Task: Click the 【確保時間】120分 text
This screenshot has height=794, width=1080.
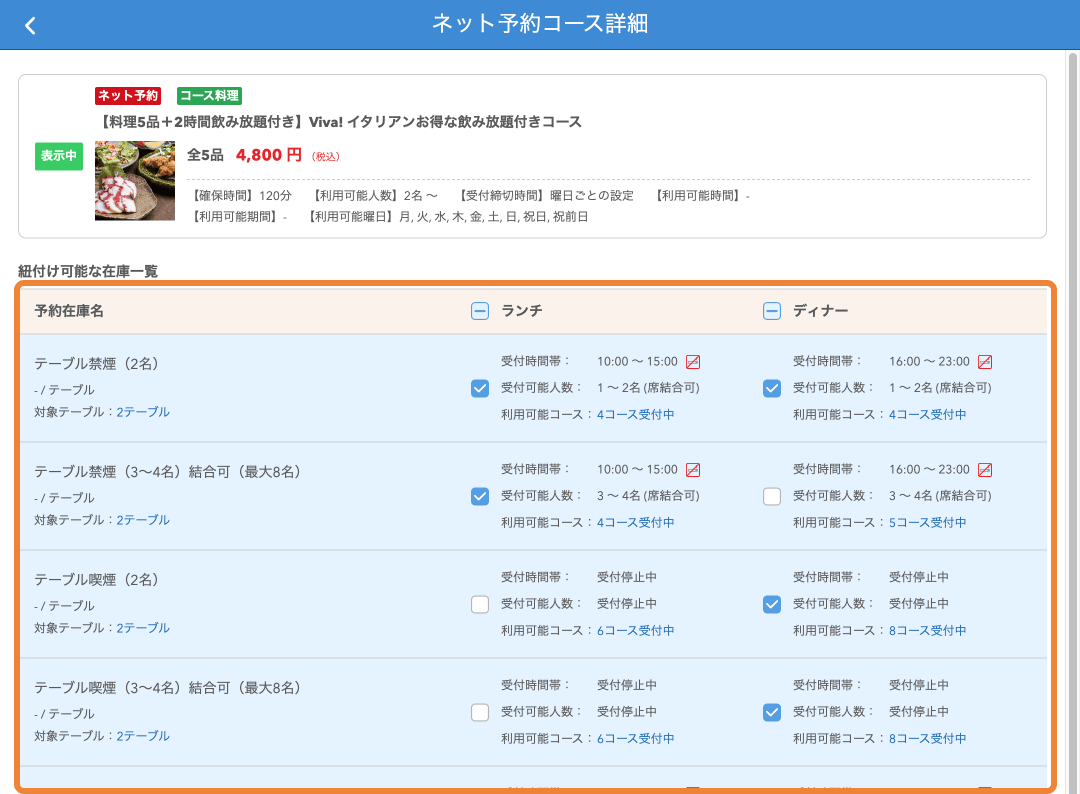Action: click(240, 196)
